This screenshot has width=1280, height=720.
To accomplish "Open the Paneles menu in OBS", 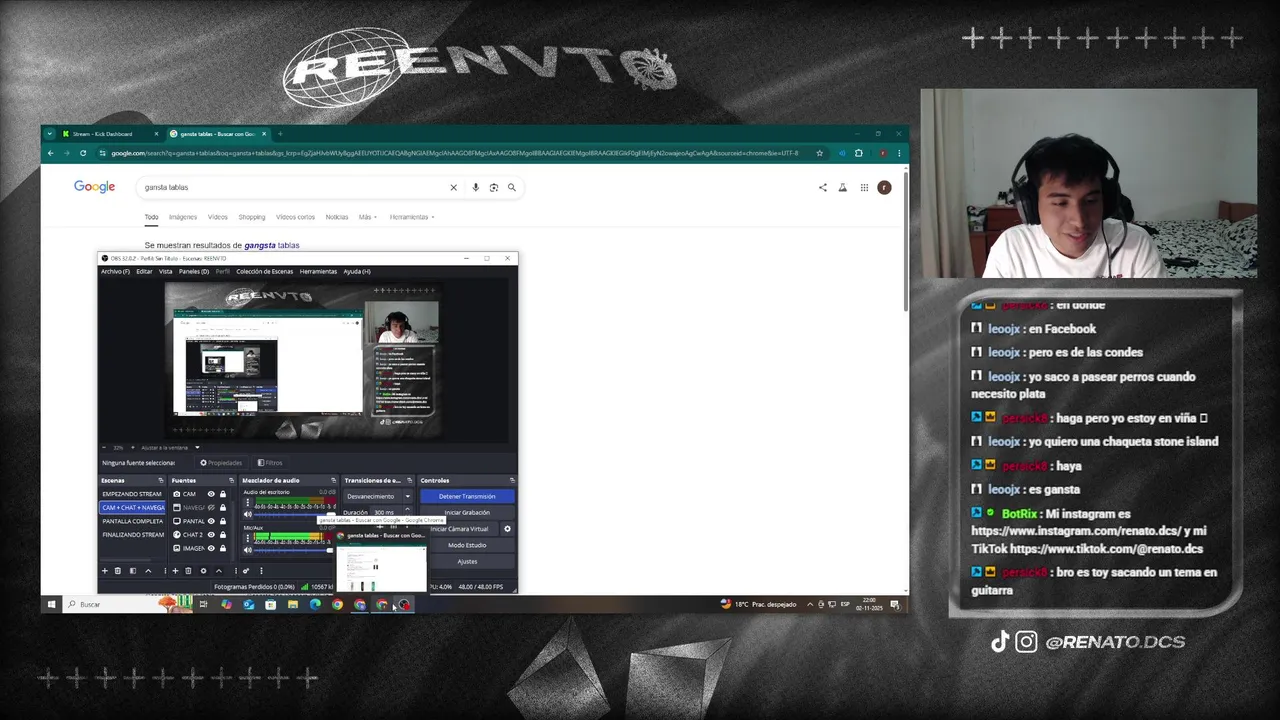I will coord(194,271).
